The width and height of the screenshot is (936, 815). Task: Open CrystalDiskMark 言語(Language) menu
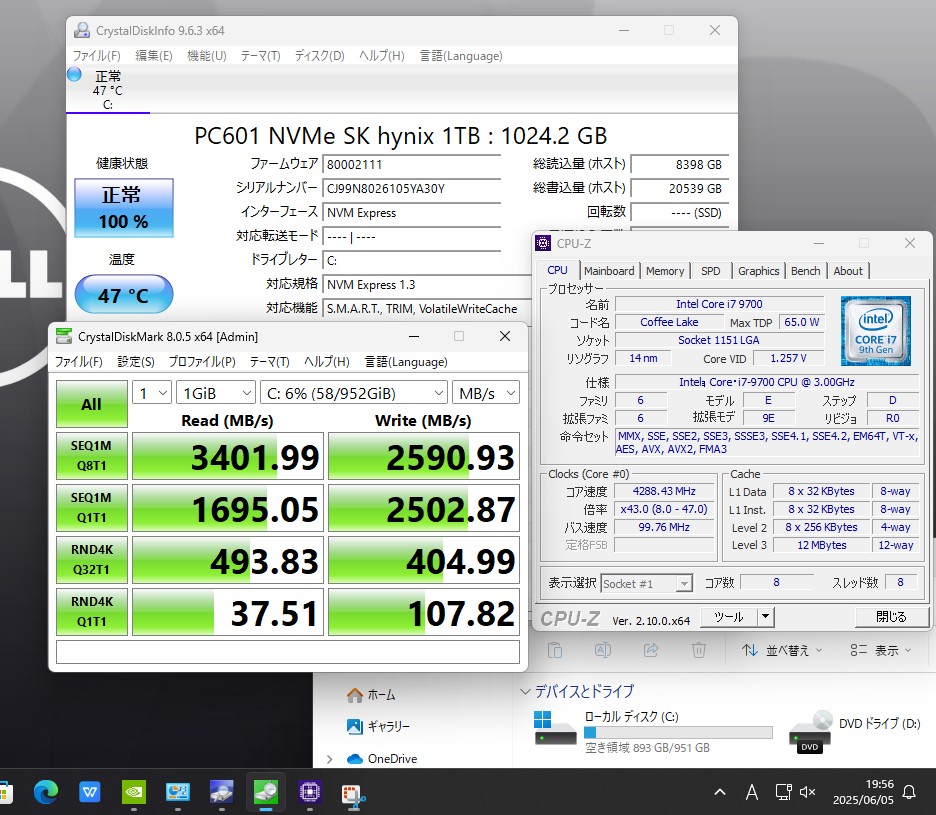point(406,362)
